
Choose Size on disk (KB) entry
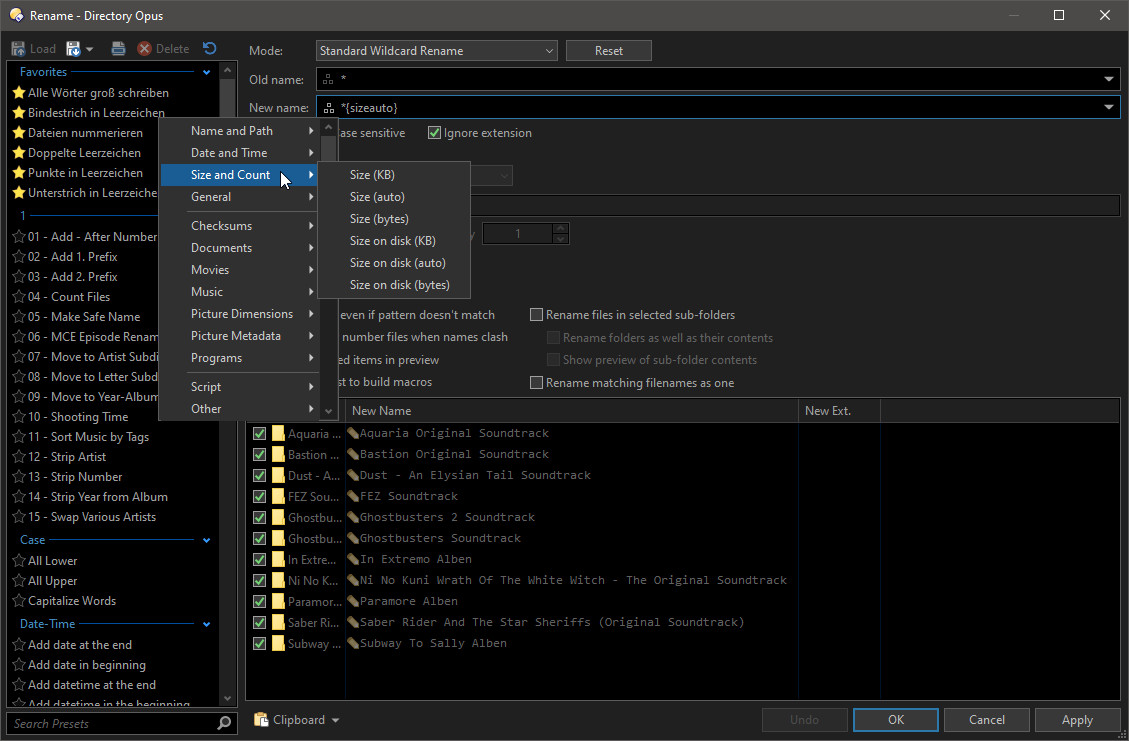(x=394, y=241)
